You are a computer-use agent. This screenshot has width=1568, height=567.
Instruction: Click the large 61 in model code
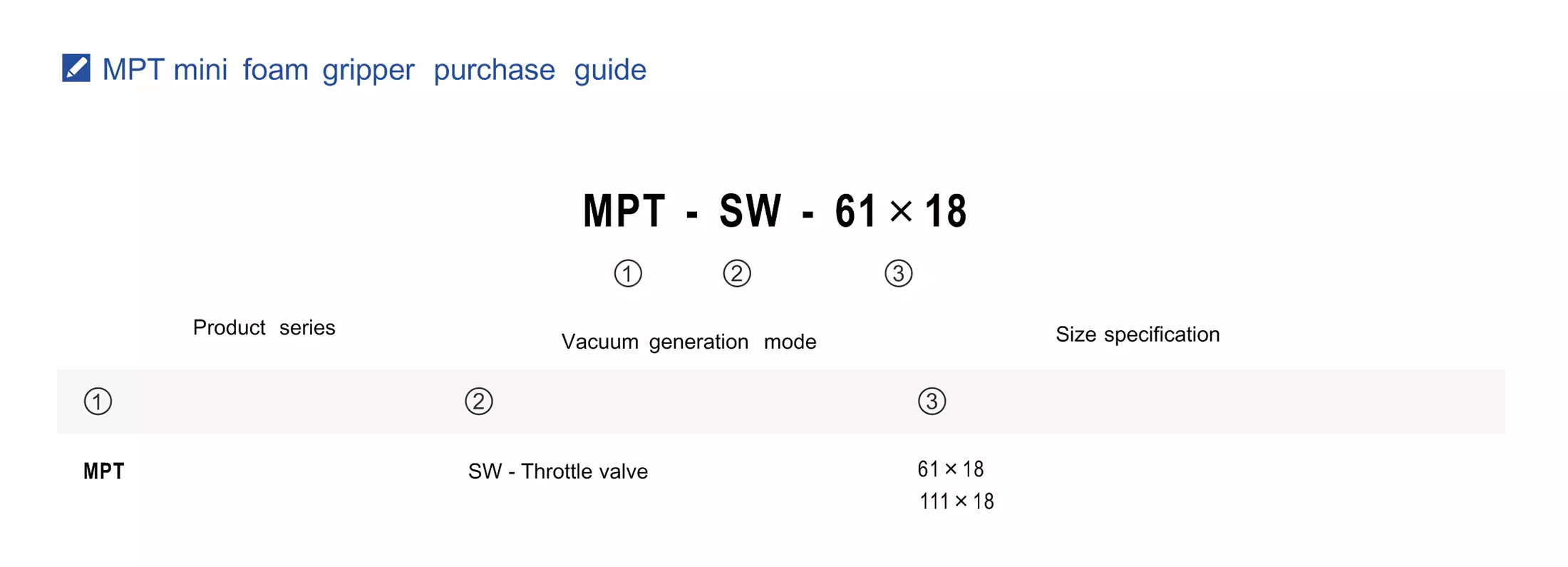coord(855,211)
